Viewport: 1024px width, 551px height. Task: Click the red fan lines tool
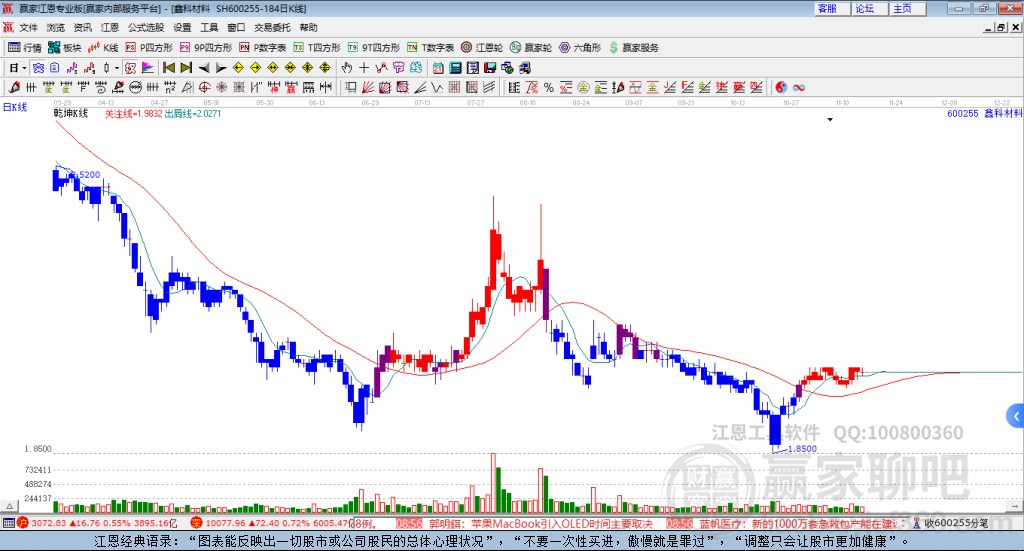point(368,87)
